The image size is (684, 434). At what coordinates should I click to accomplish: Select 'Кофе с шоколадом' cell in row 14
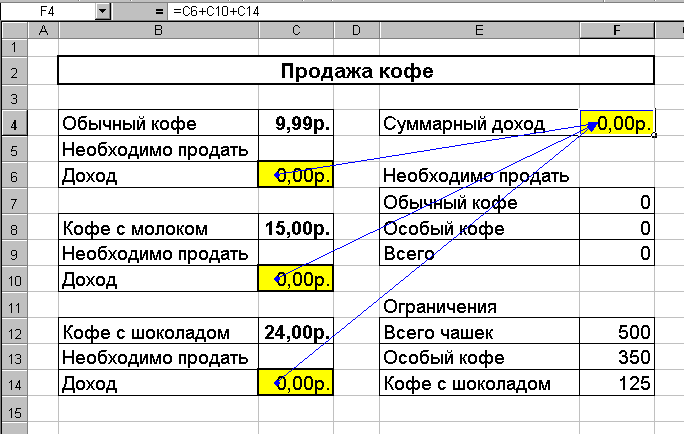point(479,383)
